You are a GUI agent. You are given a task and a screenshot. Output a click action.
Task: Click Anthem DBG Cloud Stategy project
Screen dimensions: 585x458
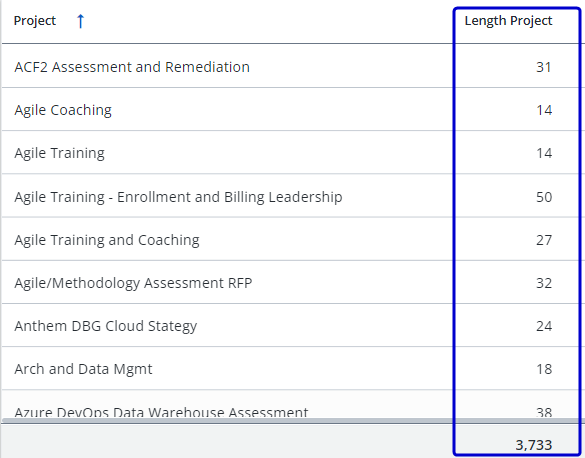tap(106, 326)
